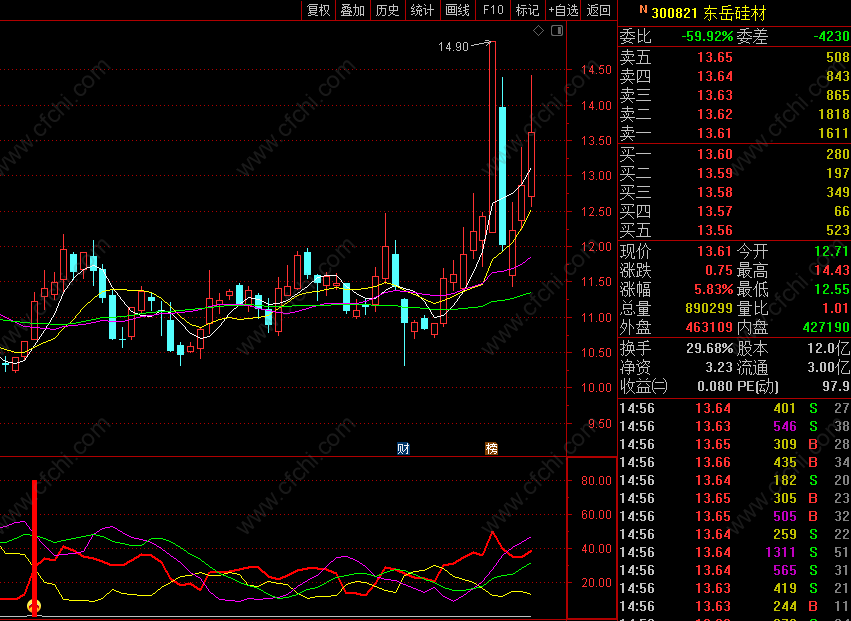
Task: Click the 委比 -59.92% value
Action: pyautogui.click(x=707, y=36)
